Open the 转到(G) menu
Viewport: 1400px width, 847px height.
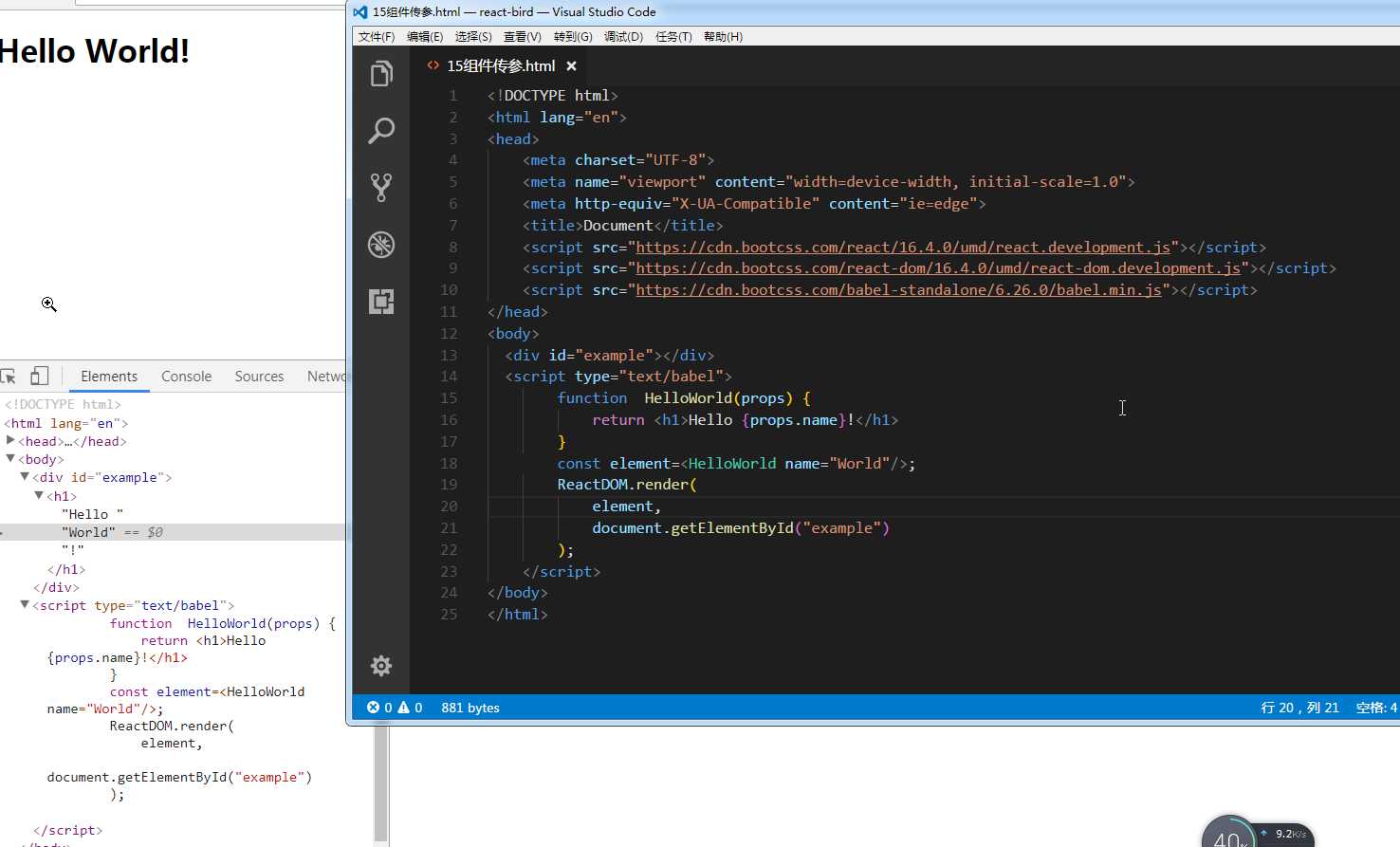pyautogui.click(x=573, y=36)
